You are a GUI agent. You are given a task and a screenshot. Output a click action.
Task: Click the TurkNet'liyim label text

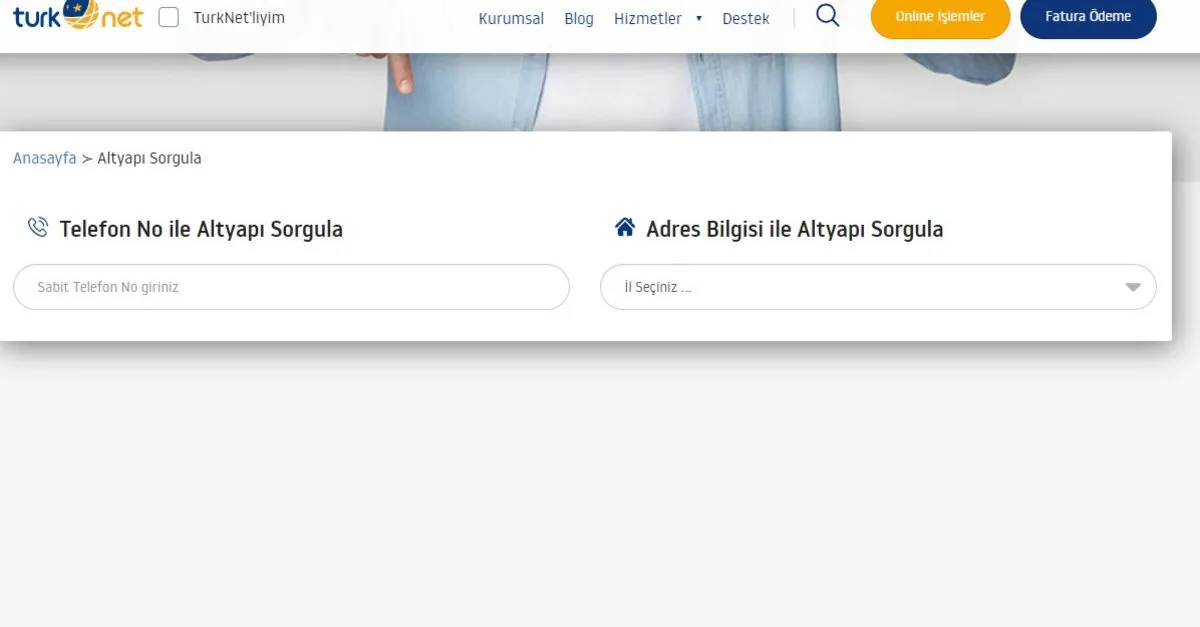[x=239, y=18]
